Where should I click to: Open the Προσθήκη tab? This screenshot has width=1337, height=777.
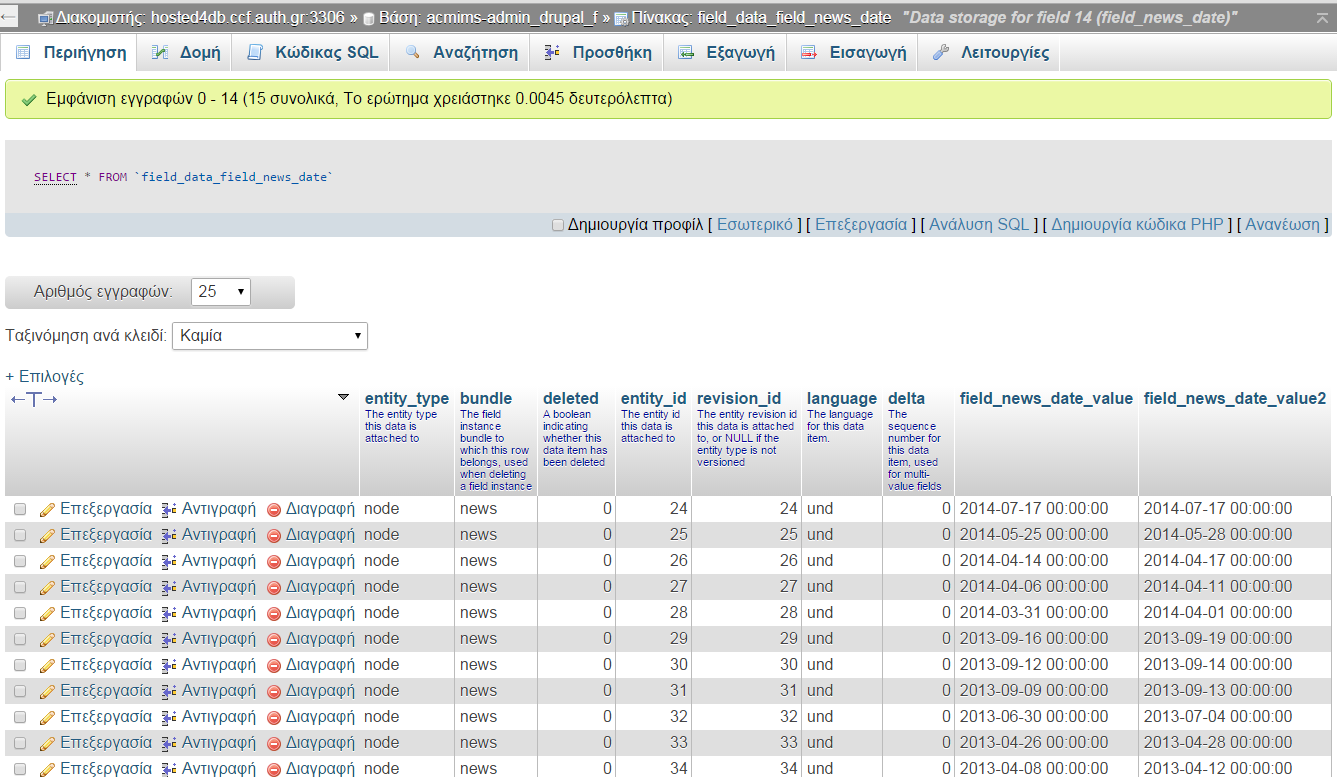tap(597, 53)
